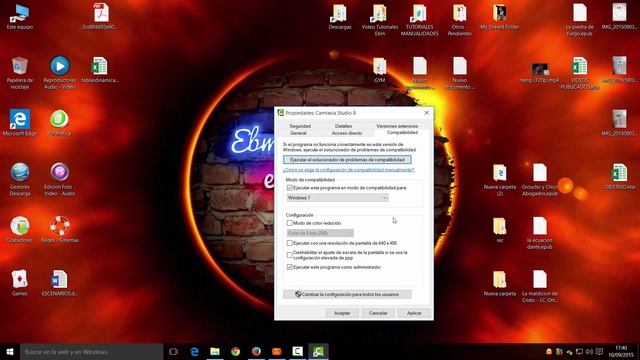Select La maldicion de Cristo file icon
The width and height of the screenshot is (640, 360).
[x=540, y=286]
